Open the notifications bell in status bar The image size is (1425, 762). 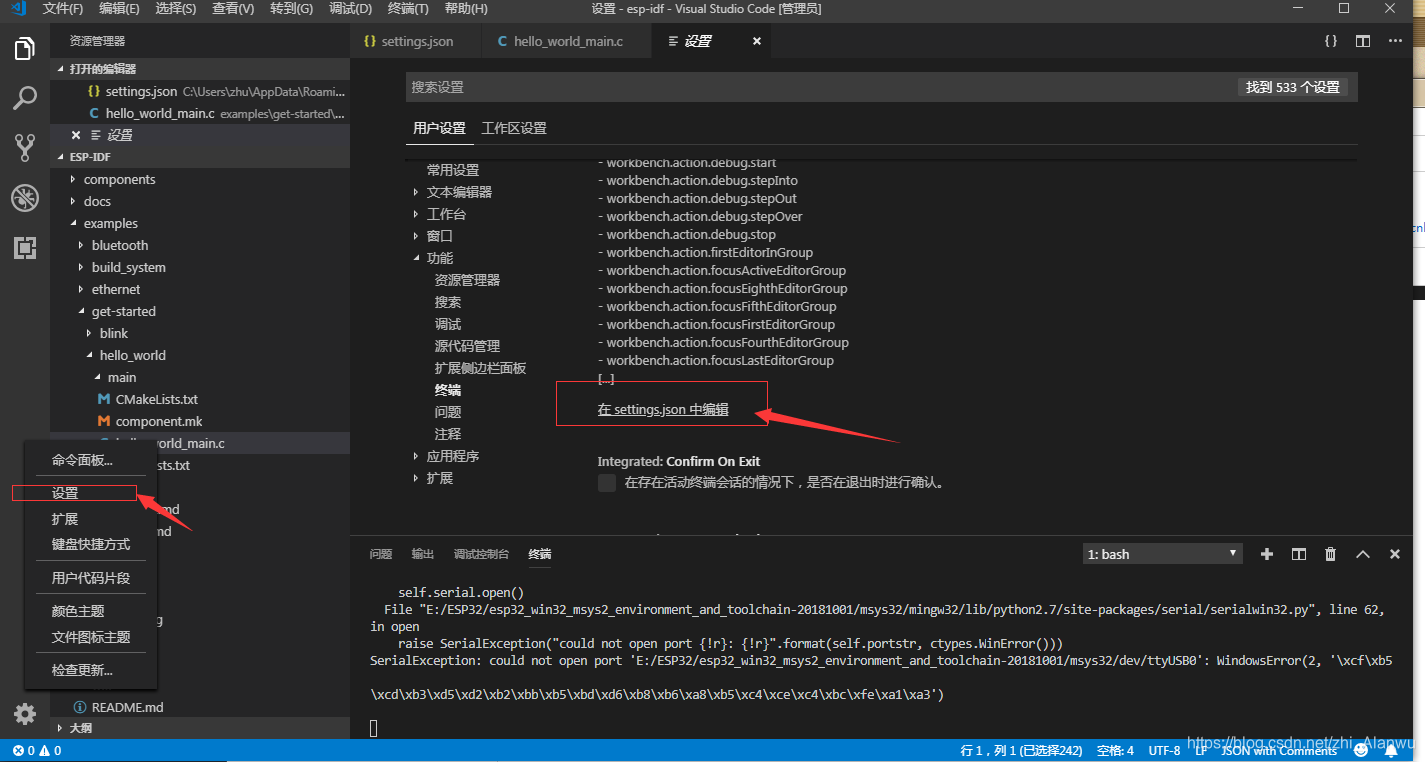tap(1391, 751)
